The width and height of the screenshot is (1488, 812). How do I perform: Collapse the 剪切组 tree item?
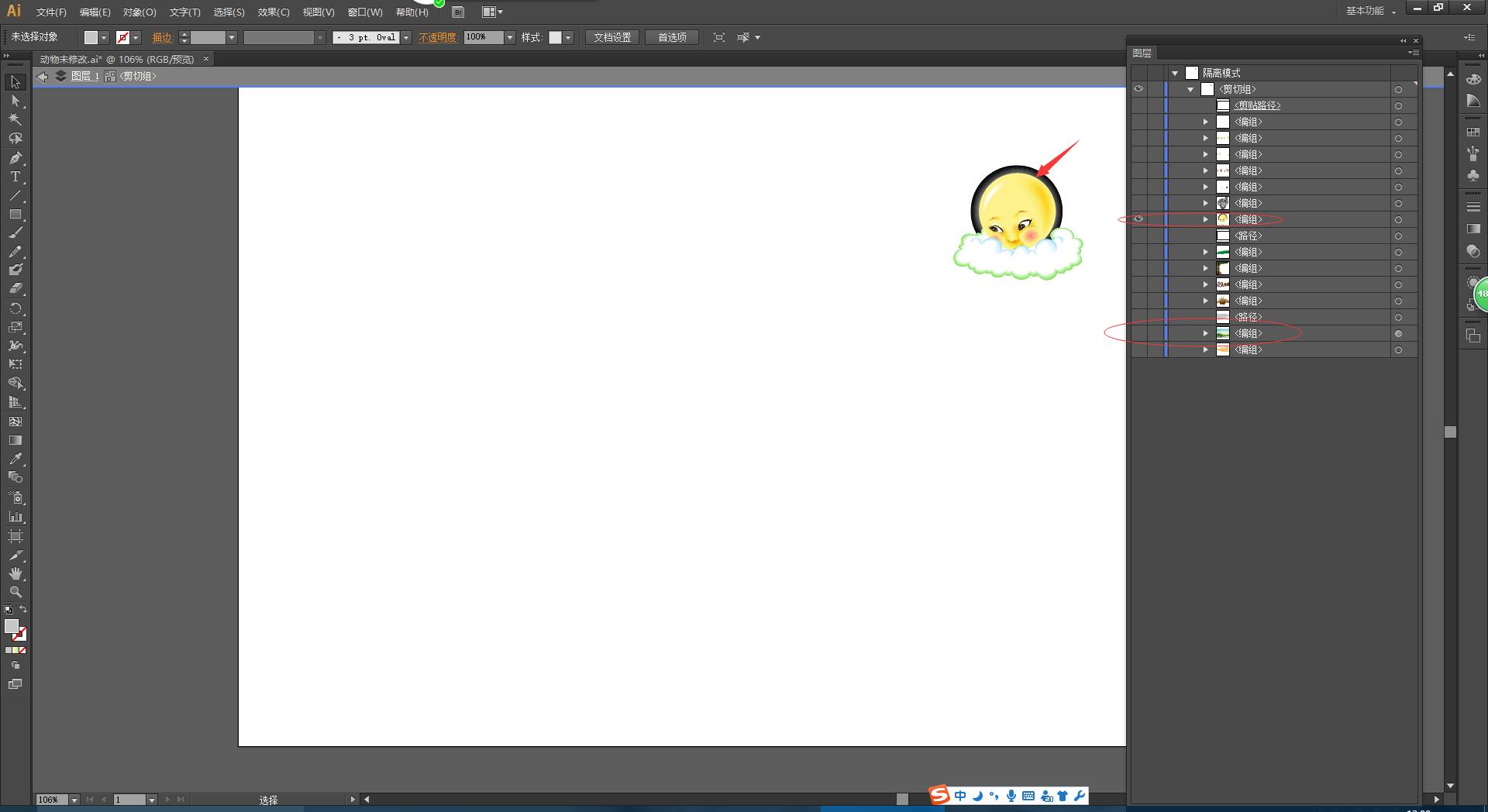click(1190, 90)
